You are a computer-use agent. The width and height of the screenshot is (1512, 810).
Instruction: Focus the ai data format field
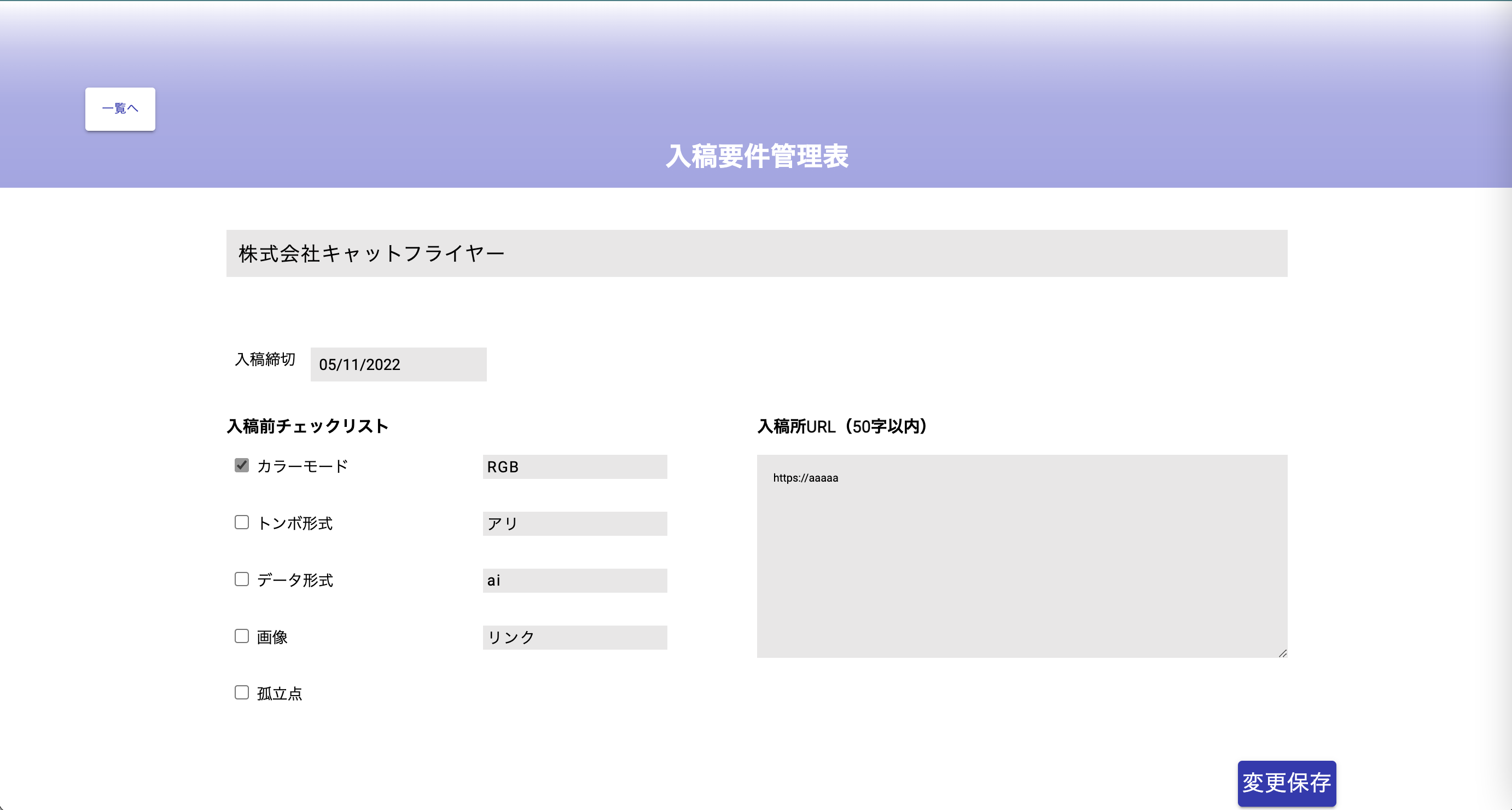point(574,580)
